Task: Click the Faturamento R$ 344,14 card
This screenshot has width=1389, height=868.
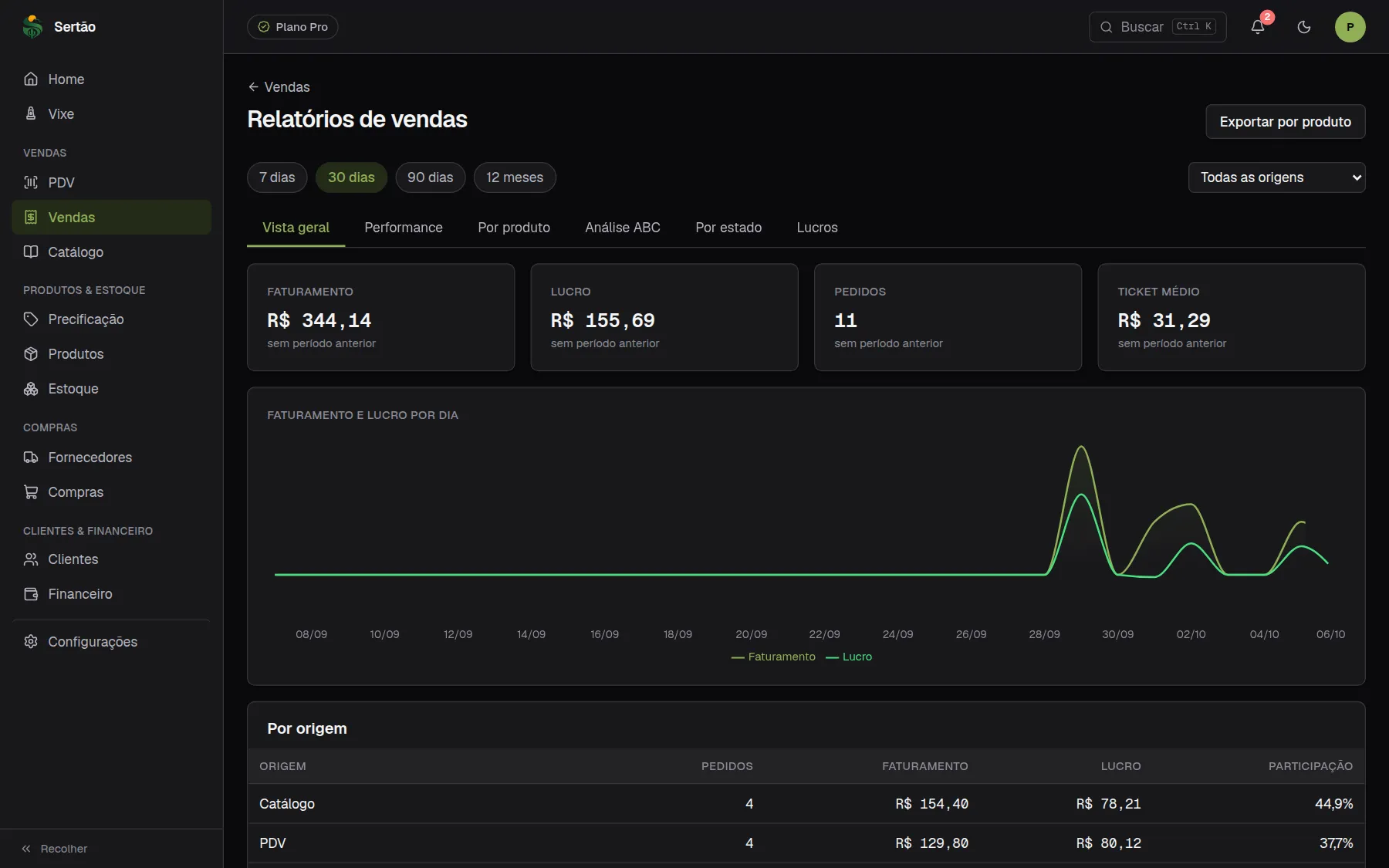Action: (380, 317)
